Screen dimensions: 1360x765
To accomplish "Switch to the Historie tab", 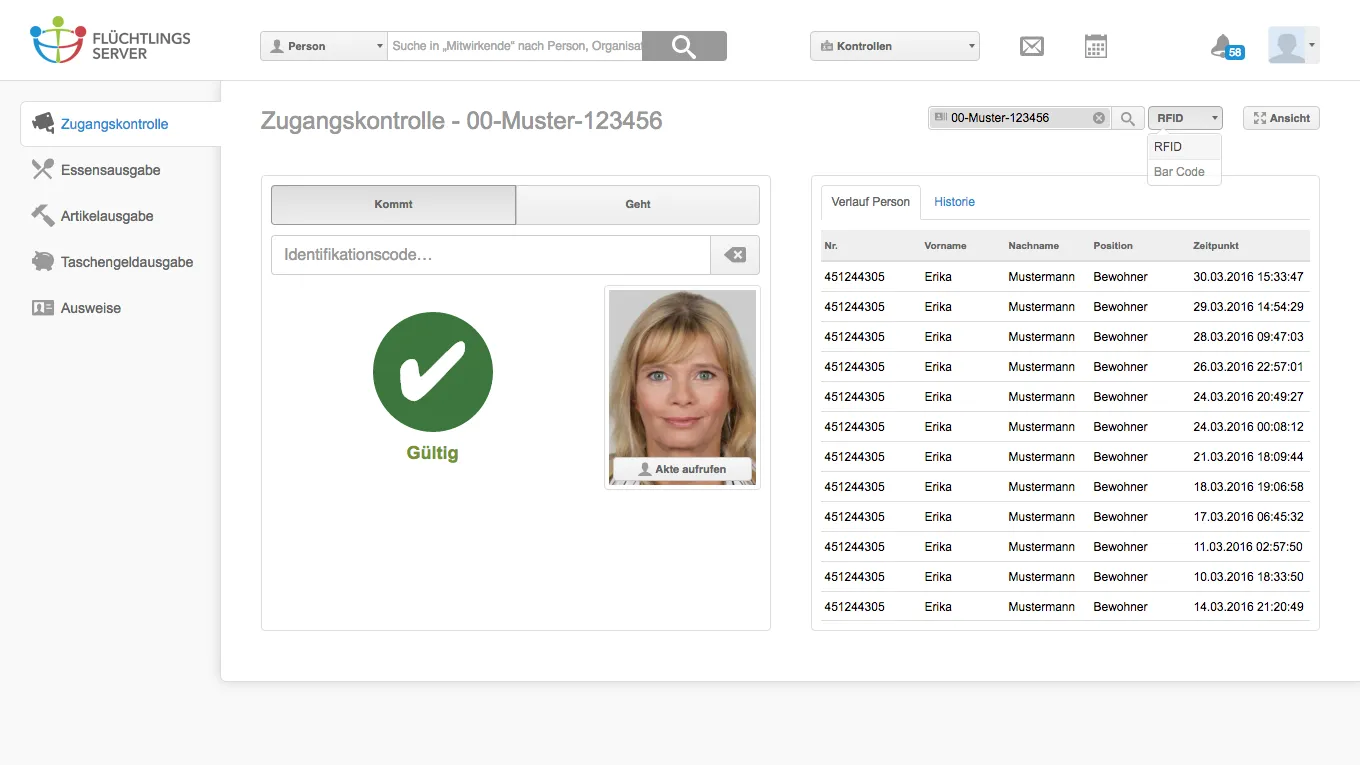I will [955, 202].
